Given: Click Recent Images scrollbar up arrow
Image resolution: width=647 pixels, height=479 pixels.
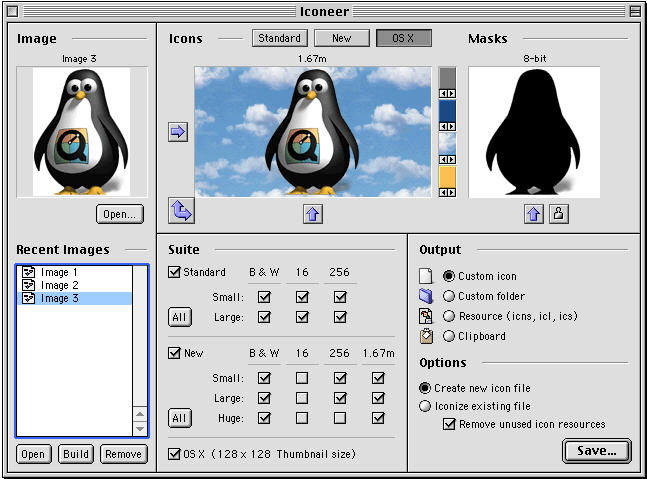Looking at the screenshot, I should [x=140, y=413].
